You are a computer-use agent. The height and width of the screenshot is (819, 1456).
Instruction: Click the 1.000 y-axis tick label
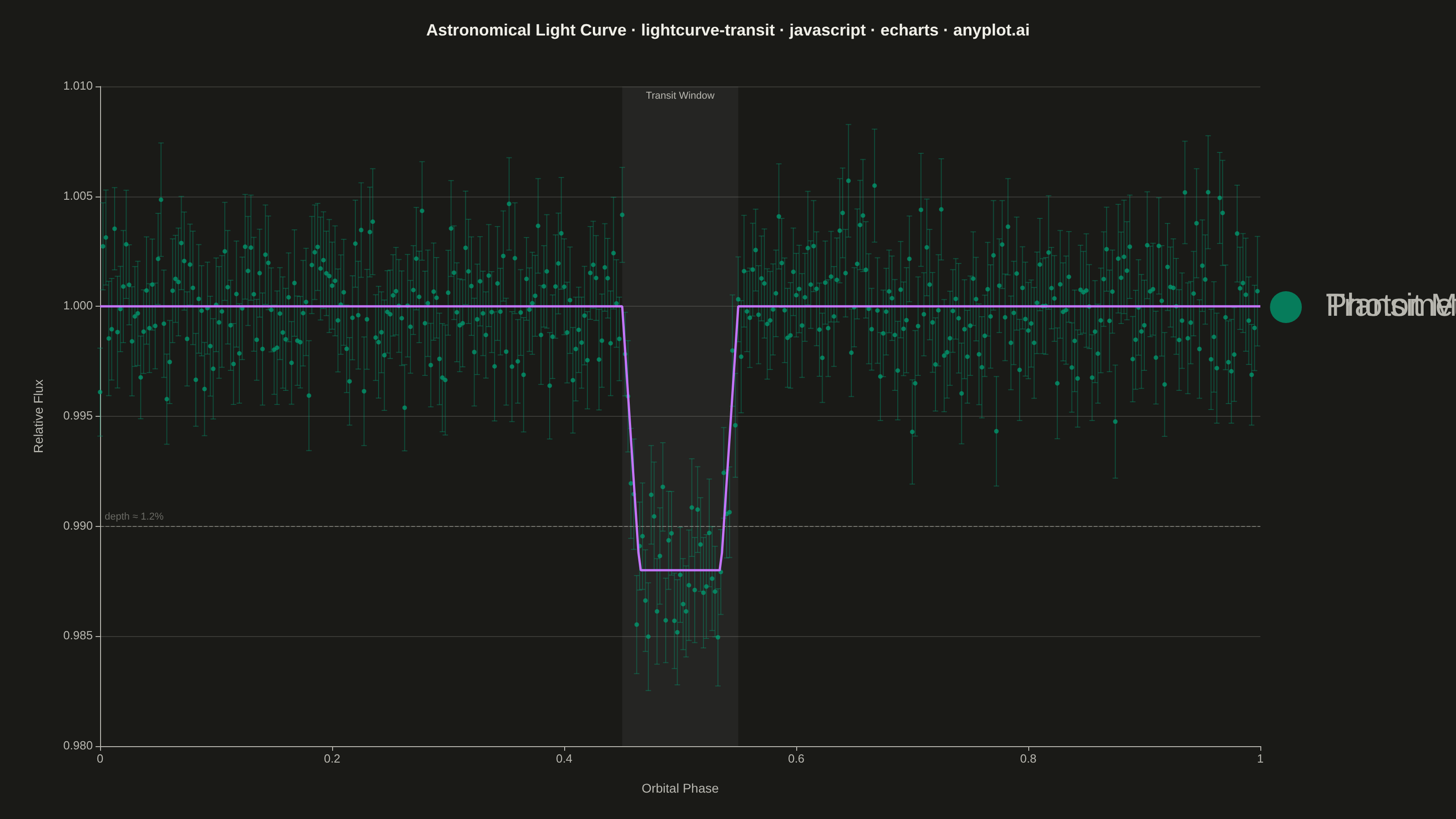[78, 306]
